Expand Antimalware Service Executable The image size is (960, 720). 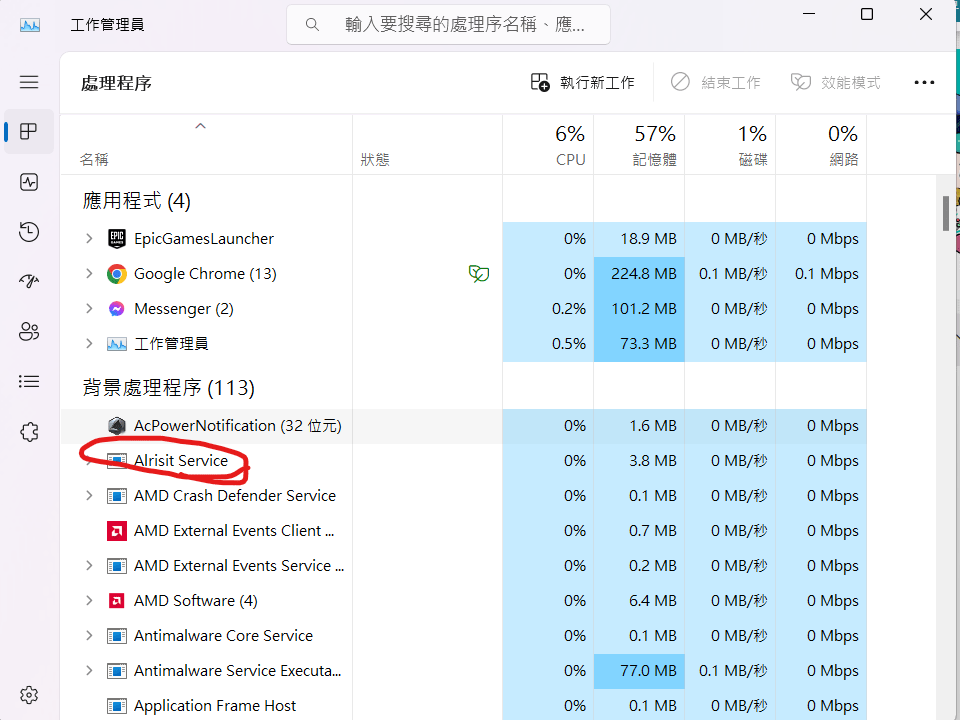pyautogui.click(x=89, y=671)
